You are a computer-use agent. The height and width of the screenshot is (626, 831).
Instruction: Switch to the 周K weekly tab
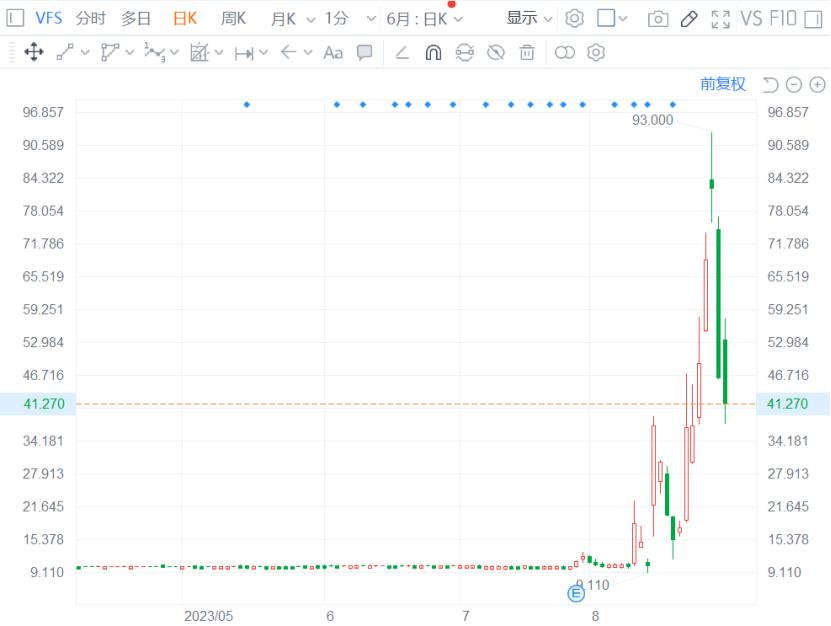(x=233, y=19)
